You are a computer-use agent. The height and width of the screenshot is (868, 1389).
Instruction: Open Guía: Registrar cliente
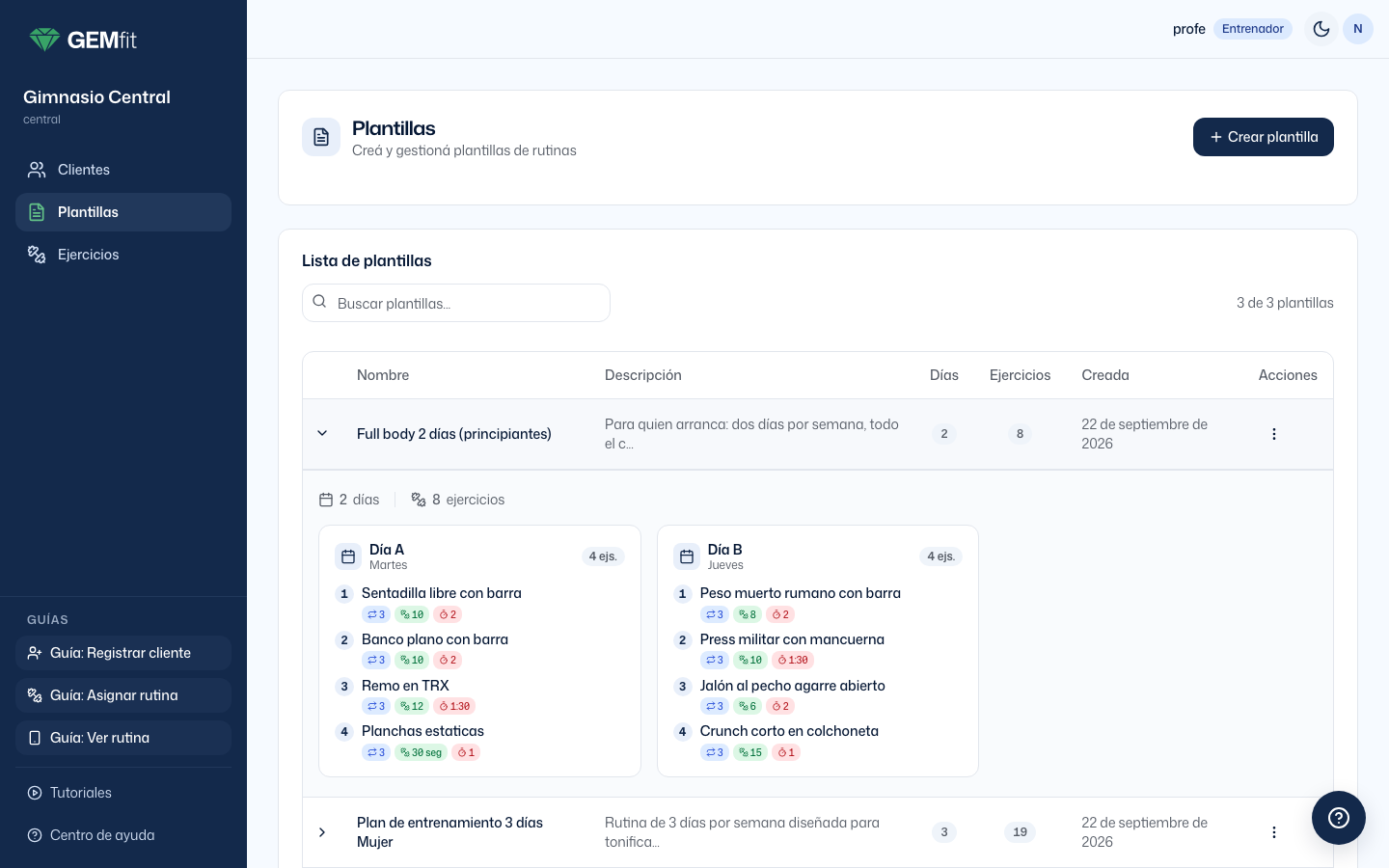point(123,653)
